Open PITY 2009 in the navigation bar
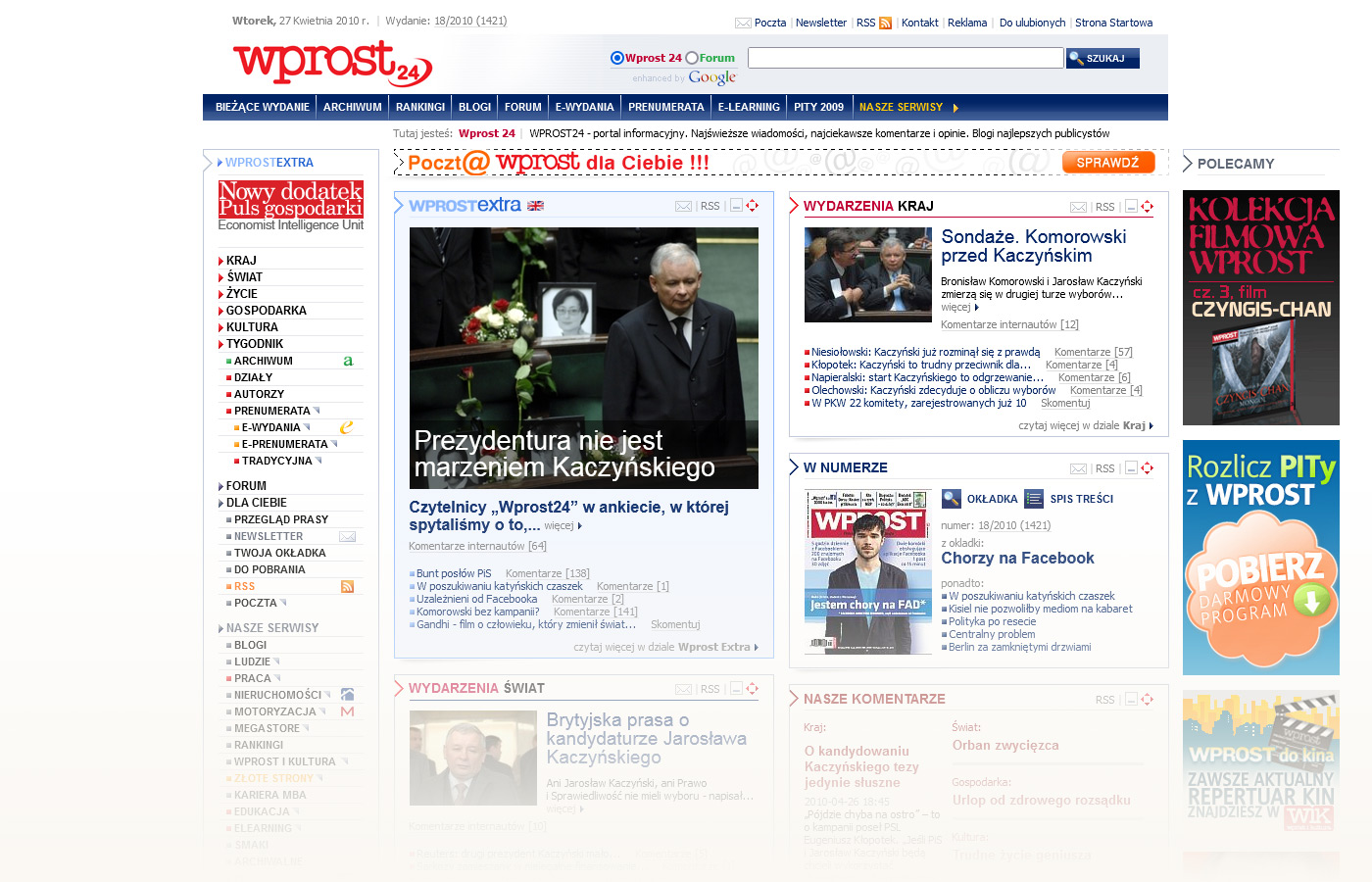The height and width of the screenshot is (882, 1372). click(x=818, y=107)
